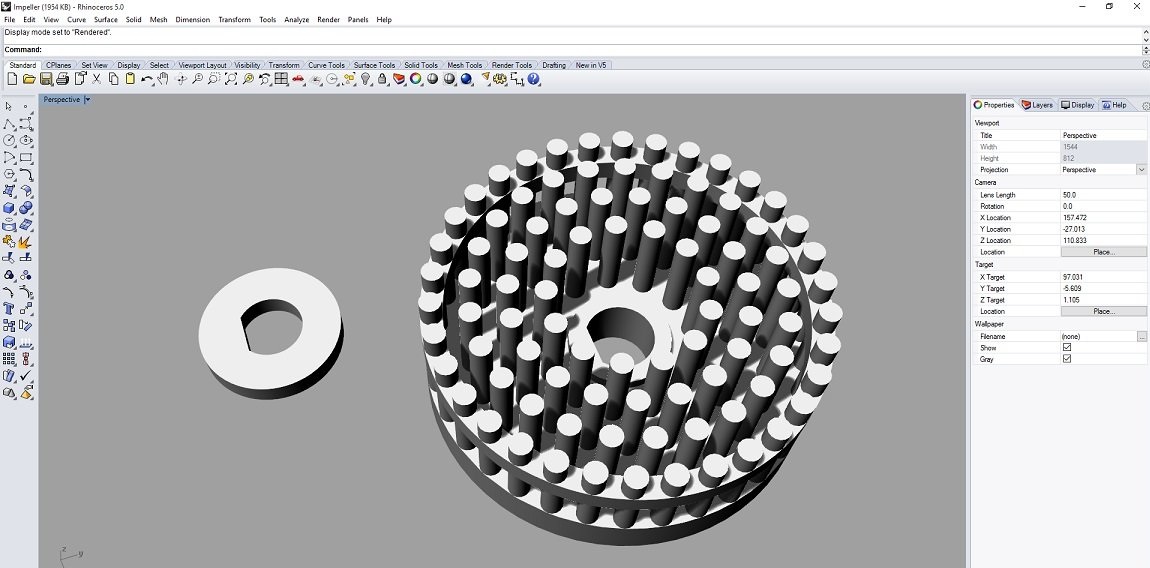Switch to the Display panel tab
Screen dimensions: 1150x568
point(1077,105)
